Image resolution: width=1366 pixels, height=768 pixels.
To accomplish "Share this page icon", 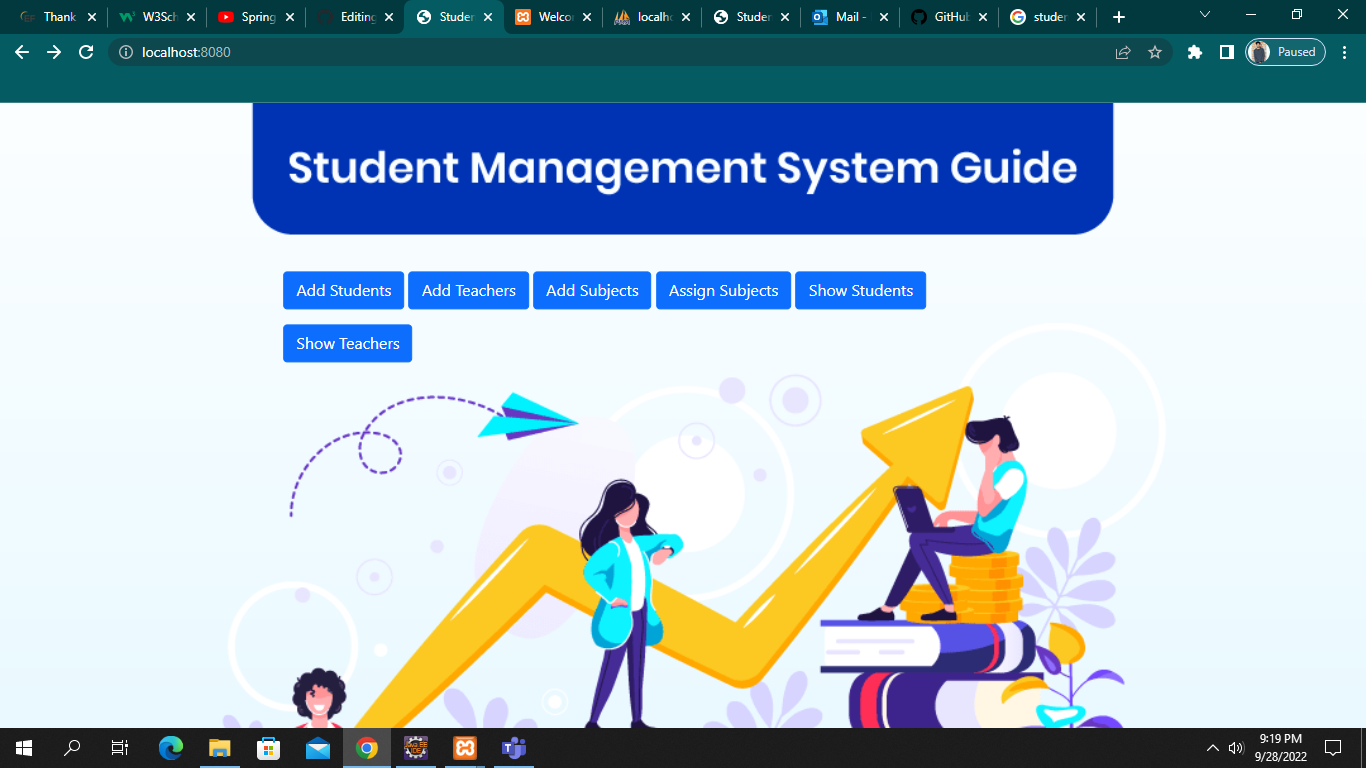I will [x=1123, y=52].
